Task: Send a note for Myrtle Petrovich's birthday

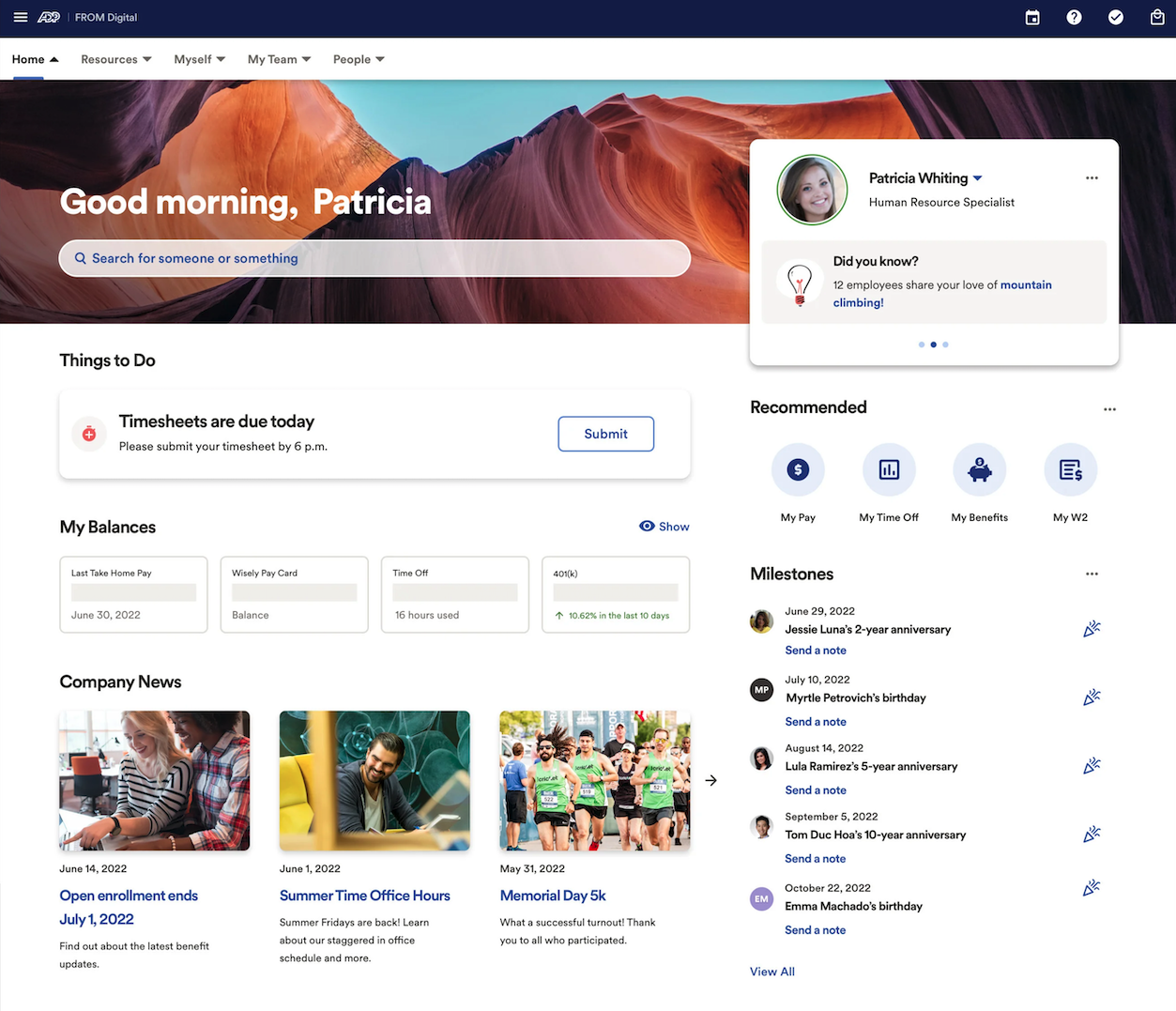Action: coord(816,722)
